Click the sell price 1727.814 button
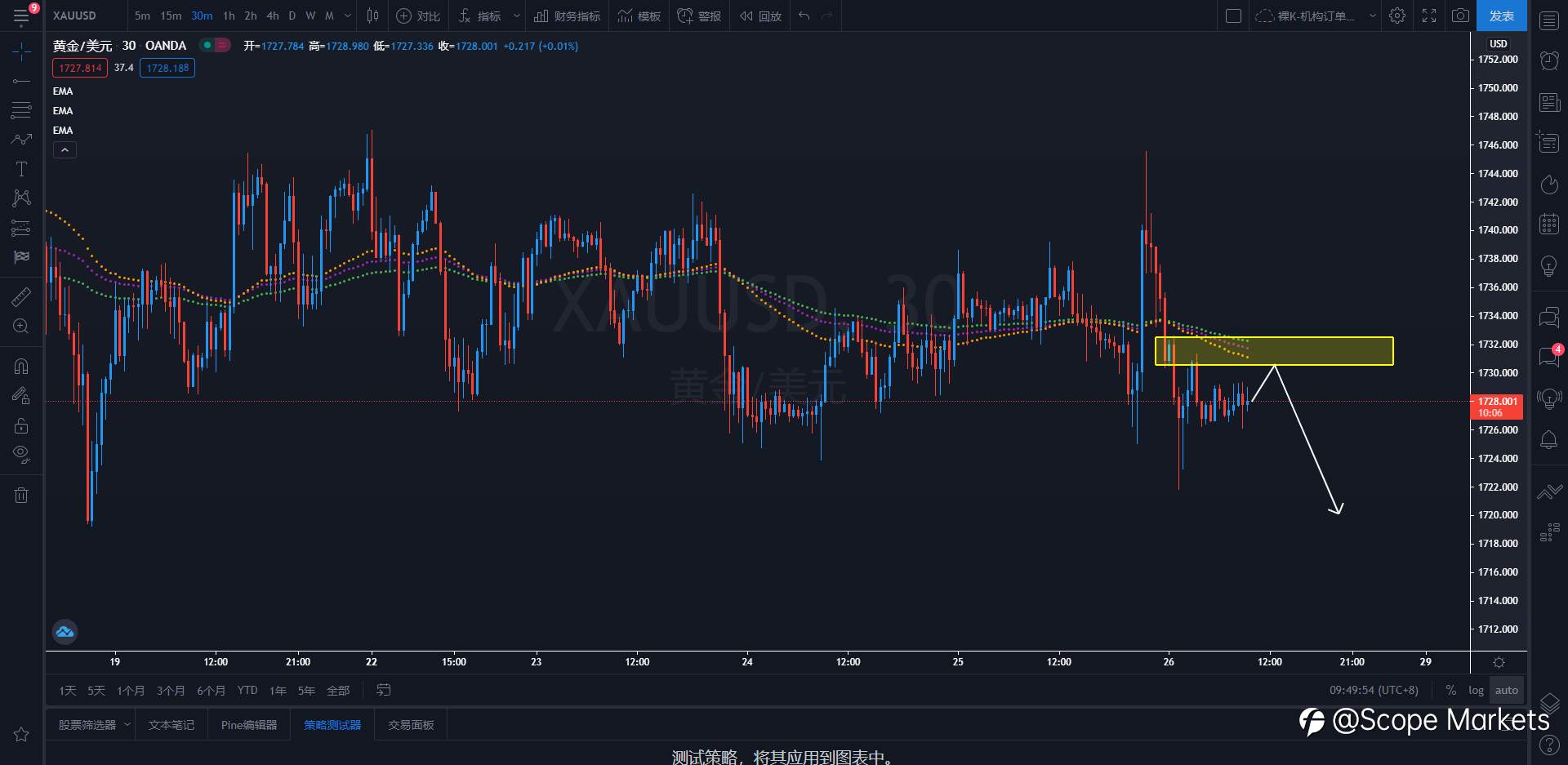 coord(80,68)
